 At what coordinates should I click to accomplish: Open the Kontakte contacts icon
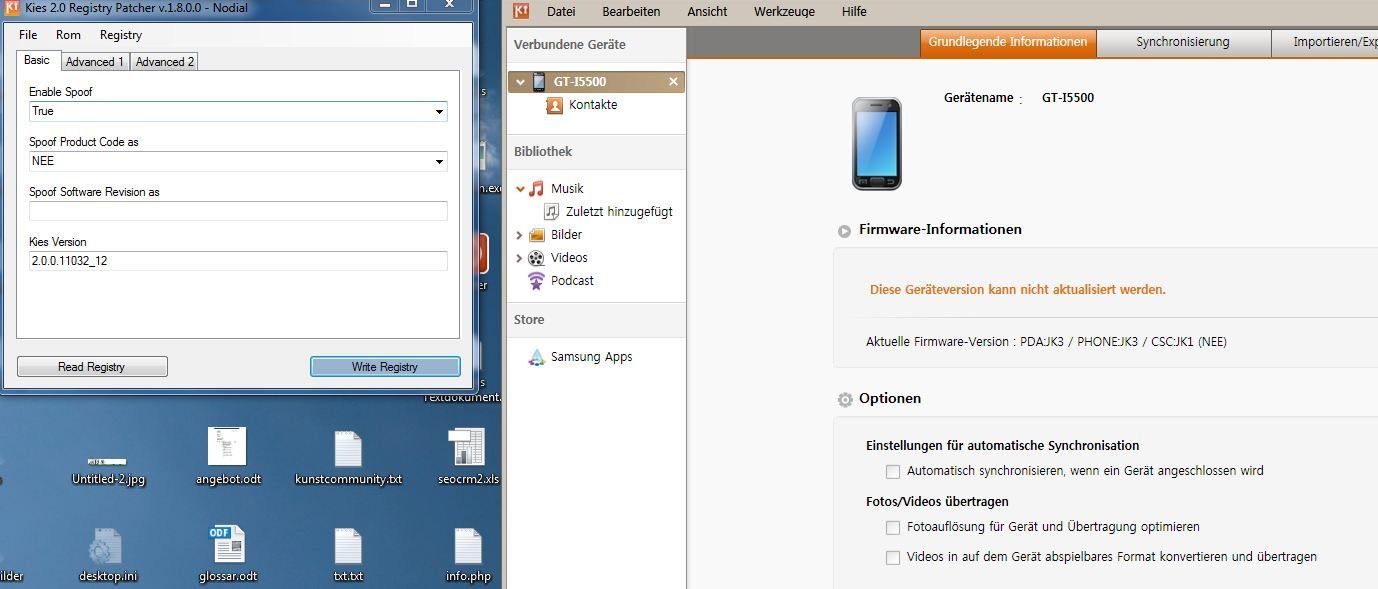click(x=555, y=105)
